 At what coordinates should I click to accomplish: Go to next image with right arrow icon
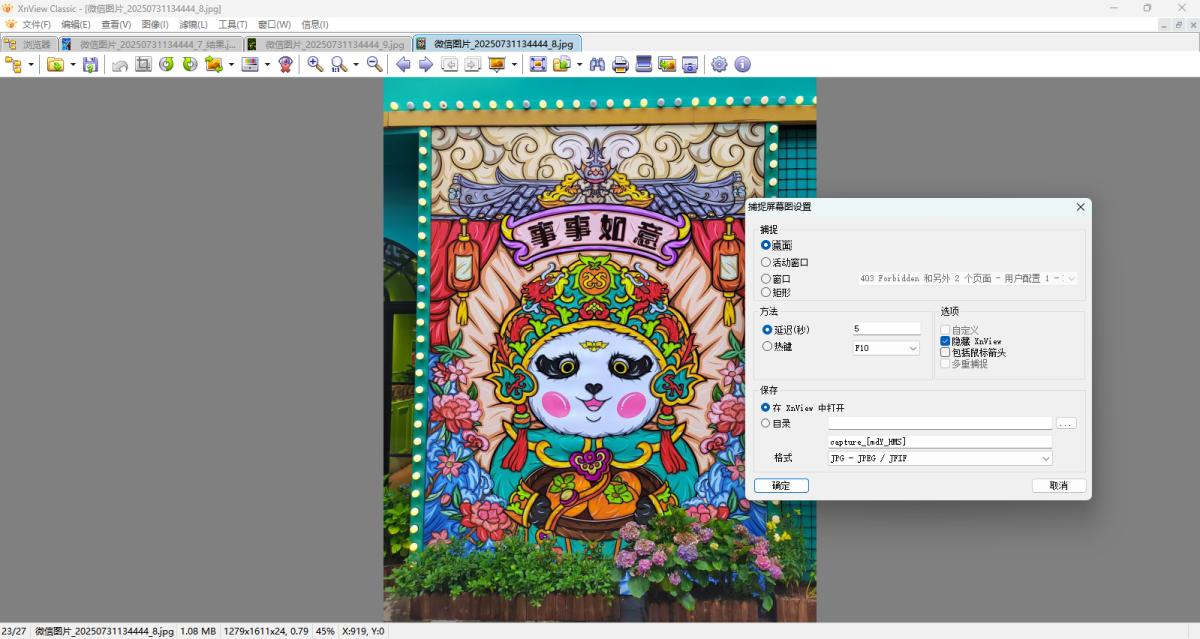(x=426, y=65)
